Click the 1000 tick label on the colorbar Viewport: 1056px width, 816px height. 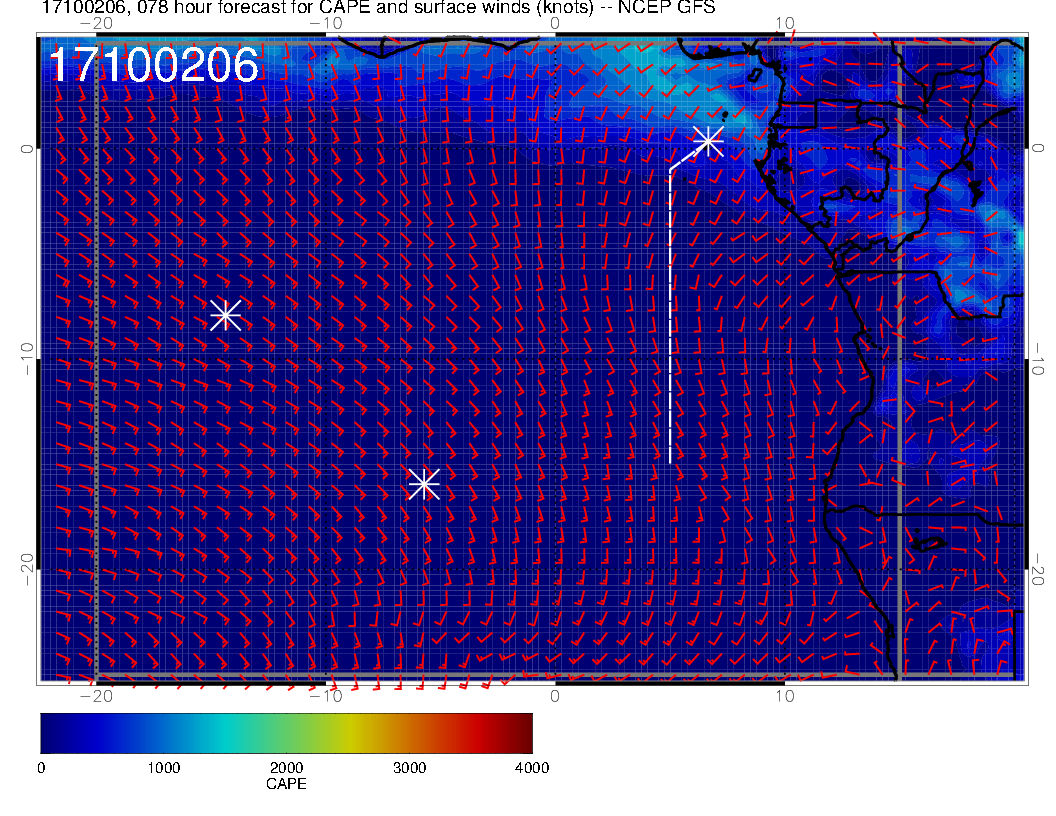pyautogui.click(x=163, y=768)
